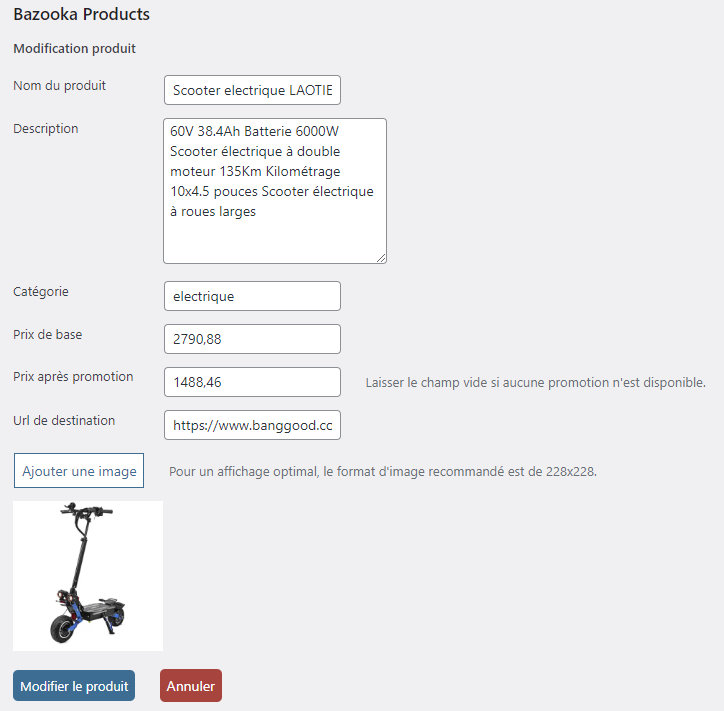
Task: Click the Url de destination label
Action: [64, 421]
